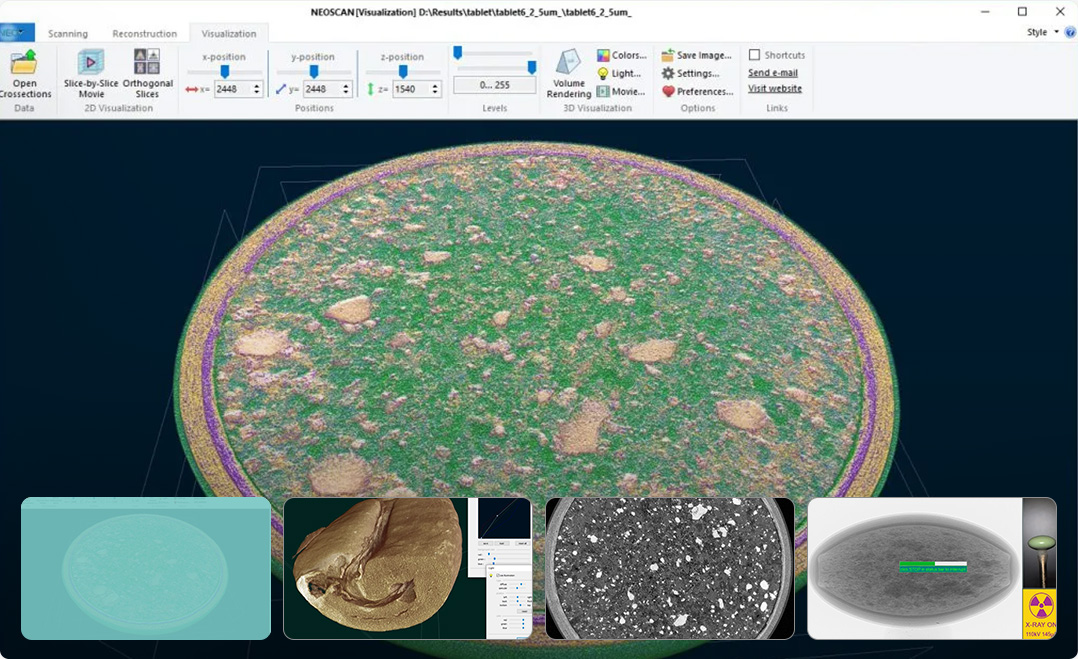
Task: Open Preferences with the heart icon
Action: coord(697,92)
